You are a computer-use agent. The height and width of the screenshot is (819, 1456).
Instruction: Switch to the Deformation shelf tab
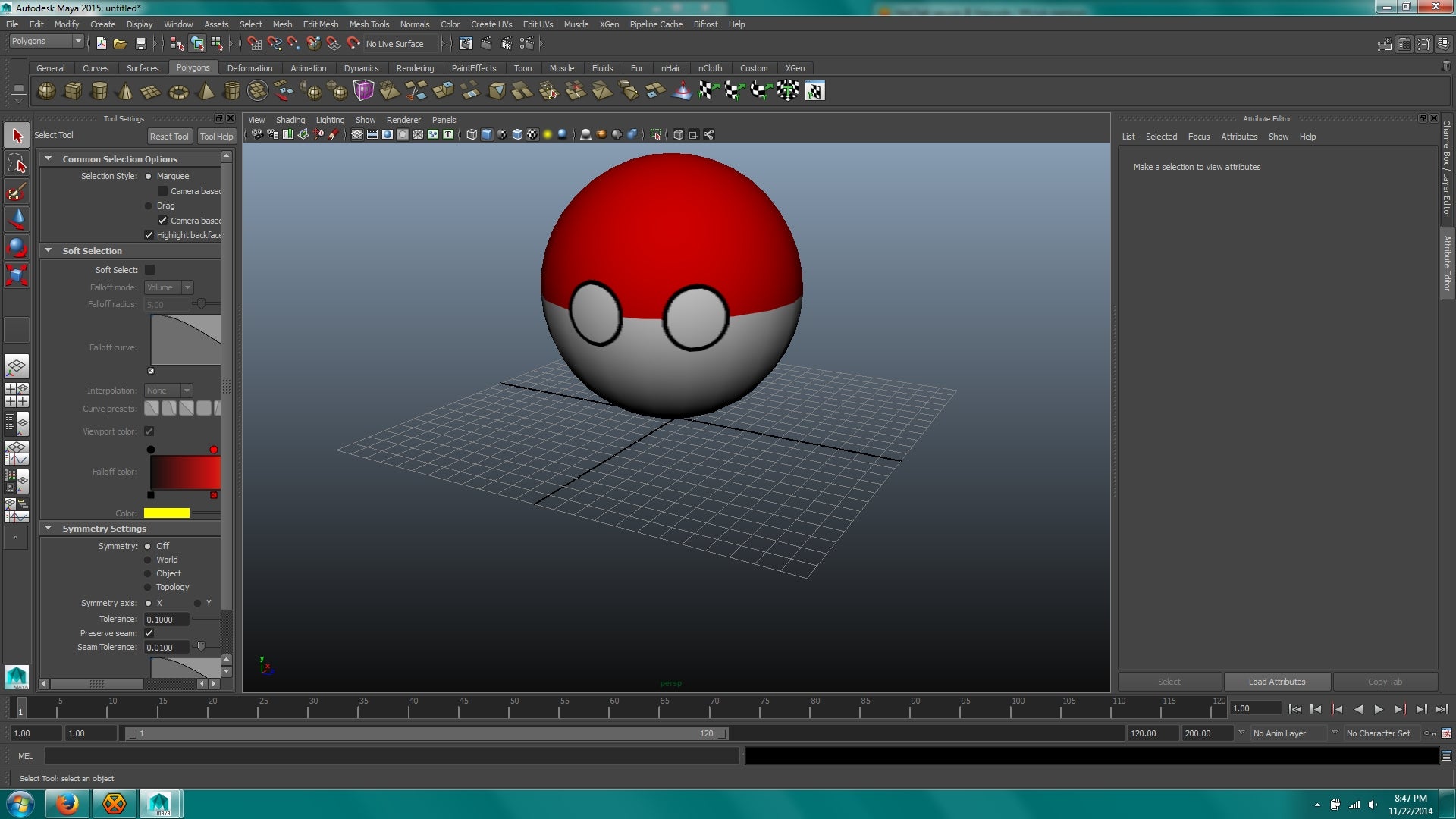tap(249, 68)
